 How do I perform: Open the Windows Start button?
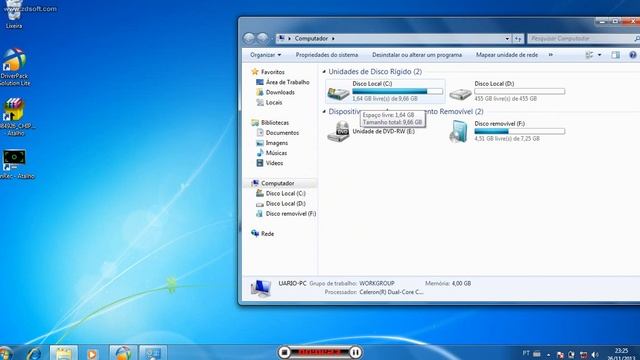coord(6,353)
